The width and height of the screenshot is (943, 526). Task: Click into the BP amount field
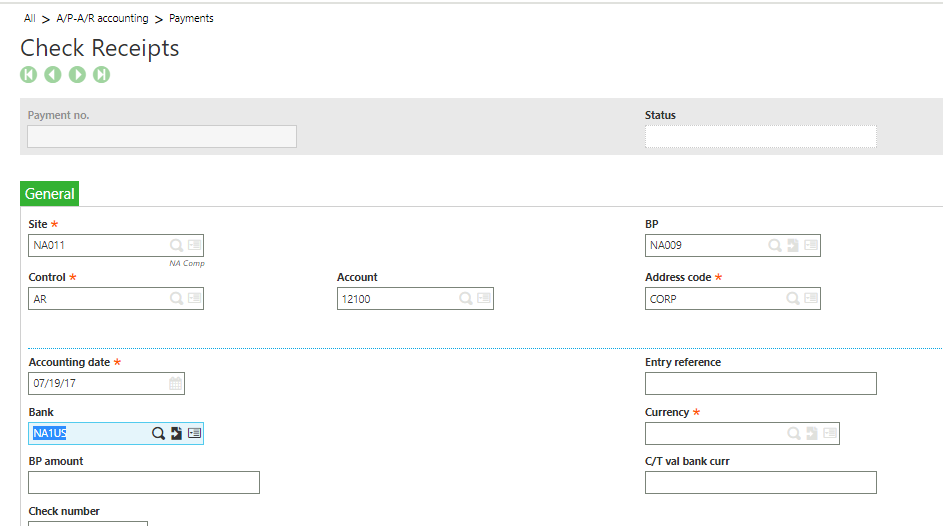pos(144,483)
